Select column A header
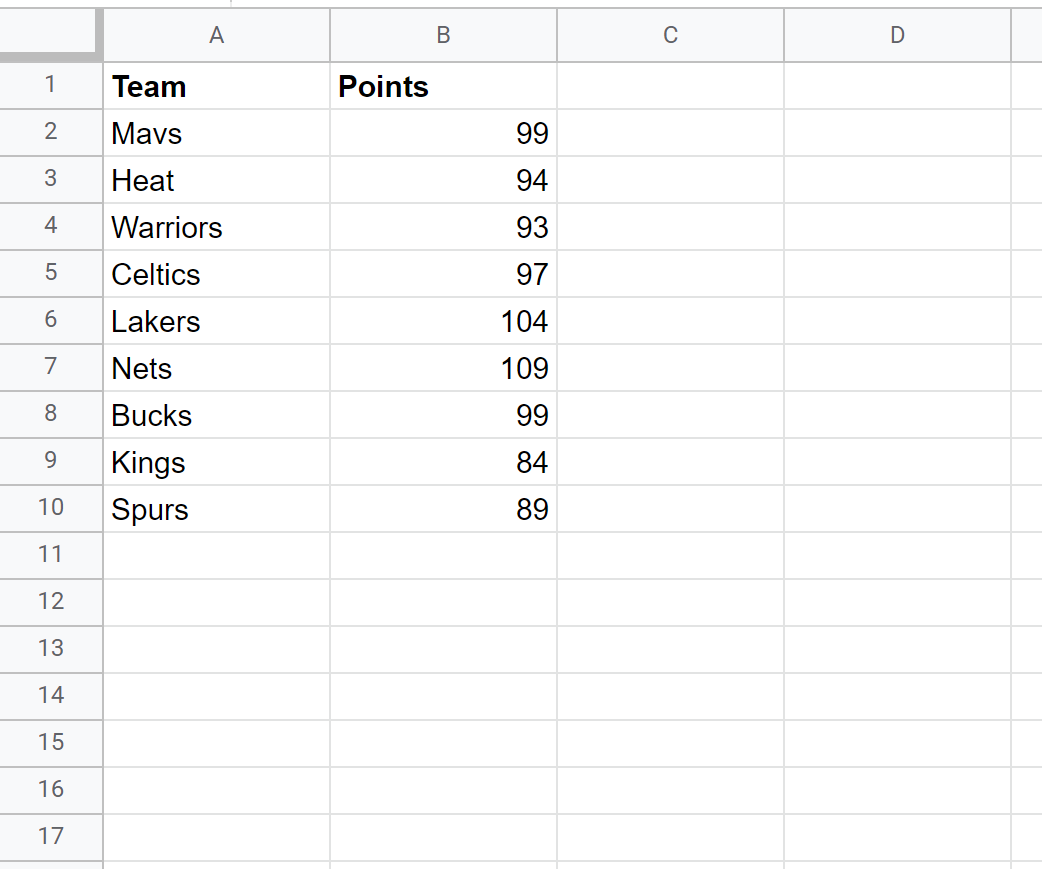The width and height of the screenshot is (1042, 869). (216, 35)
